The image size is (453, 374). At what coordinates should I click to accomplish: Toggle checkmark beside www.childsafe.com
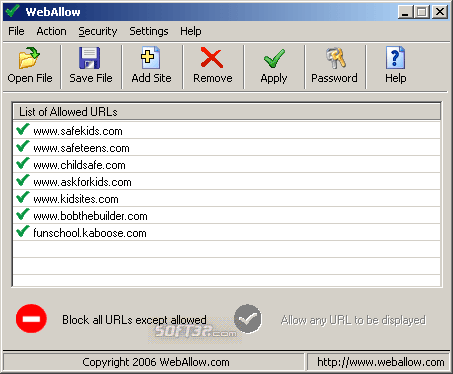pyautogui.click(x=23, y=163)
